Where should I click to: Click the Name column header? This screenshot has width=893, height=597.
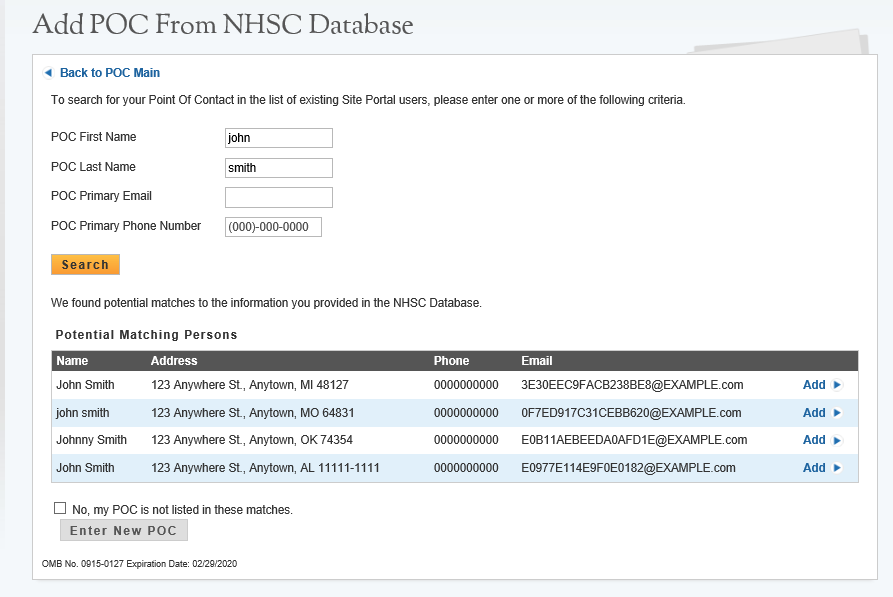point(72,361)
